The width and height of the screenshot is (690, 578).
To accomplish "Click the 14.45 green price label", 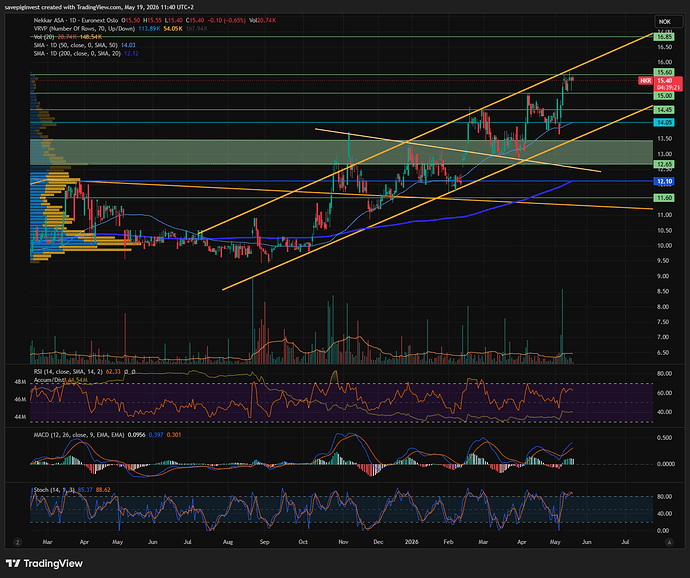I will point(664,110).
